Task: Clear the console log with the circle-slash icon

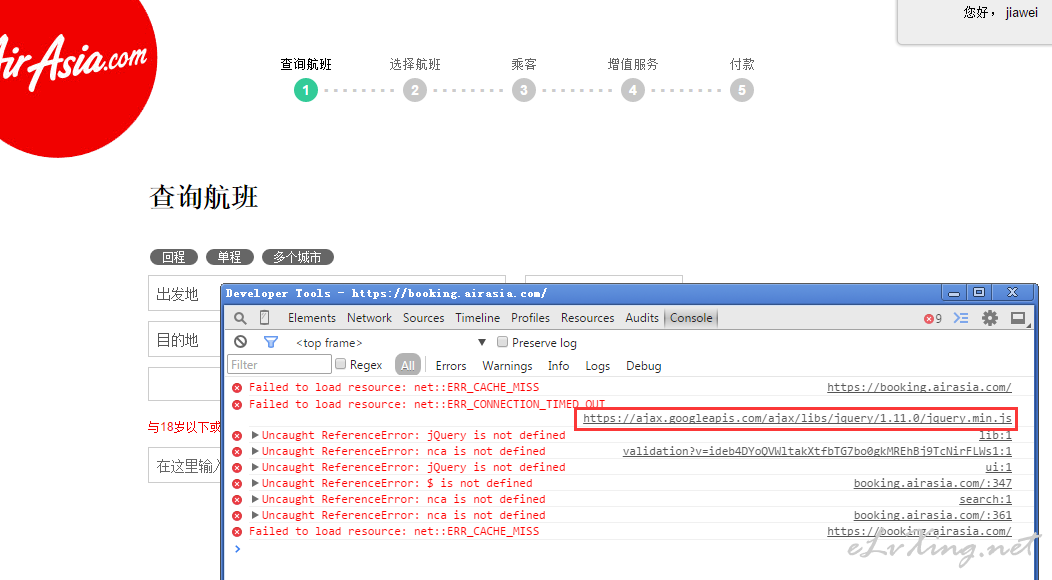Action: coord(240,342)
